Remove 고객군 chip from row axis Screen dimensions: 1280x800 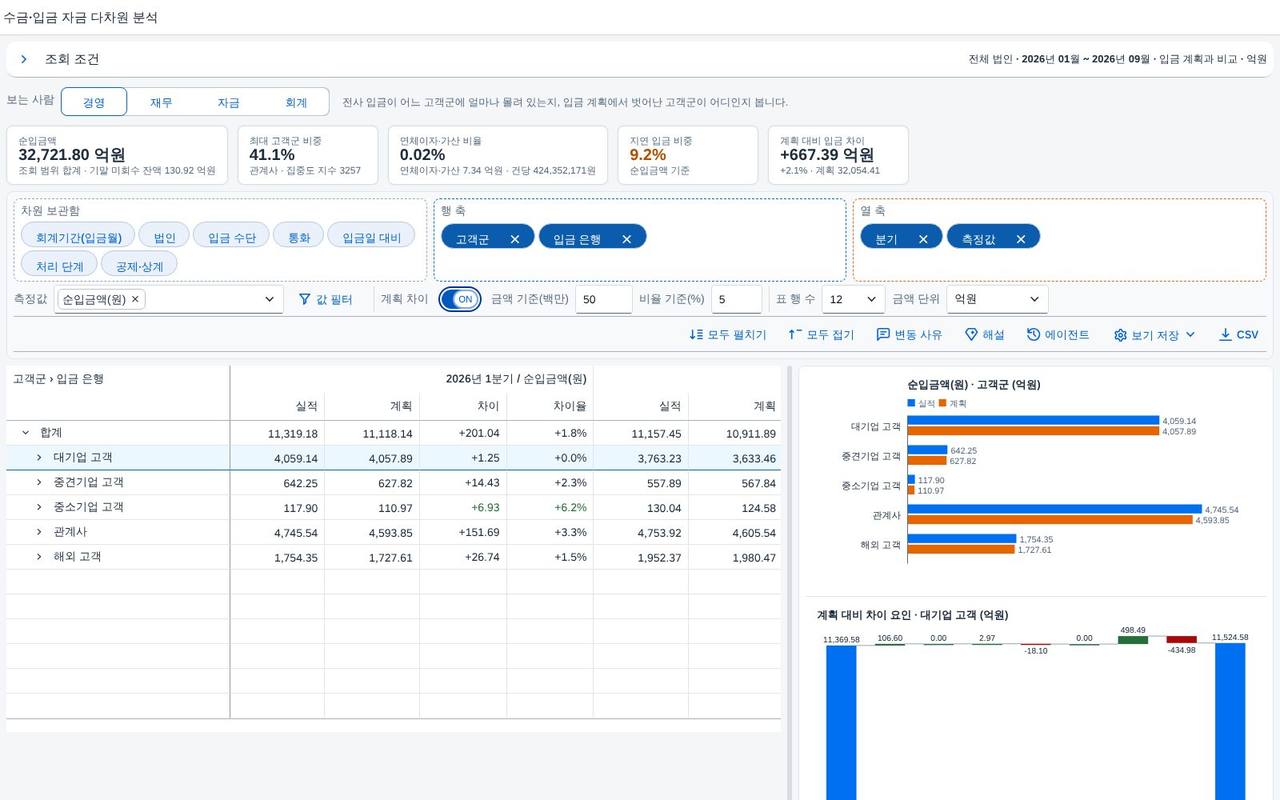515,239
